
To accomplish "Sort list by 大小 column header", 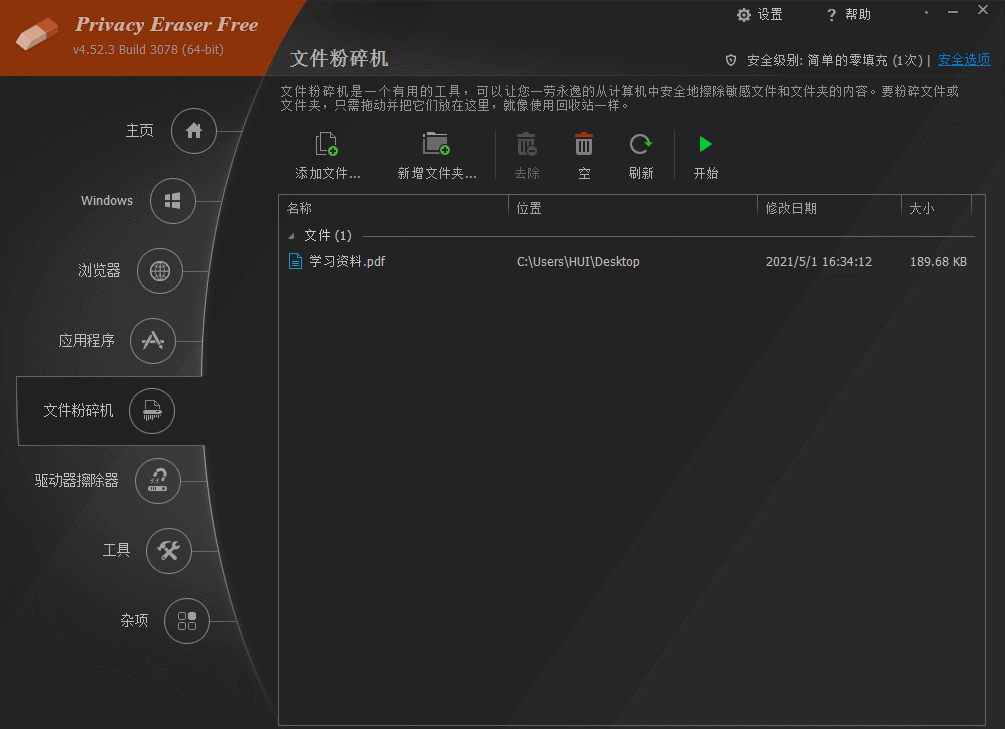I will 936,208.
